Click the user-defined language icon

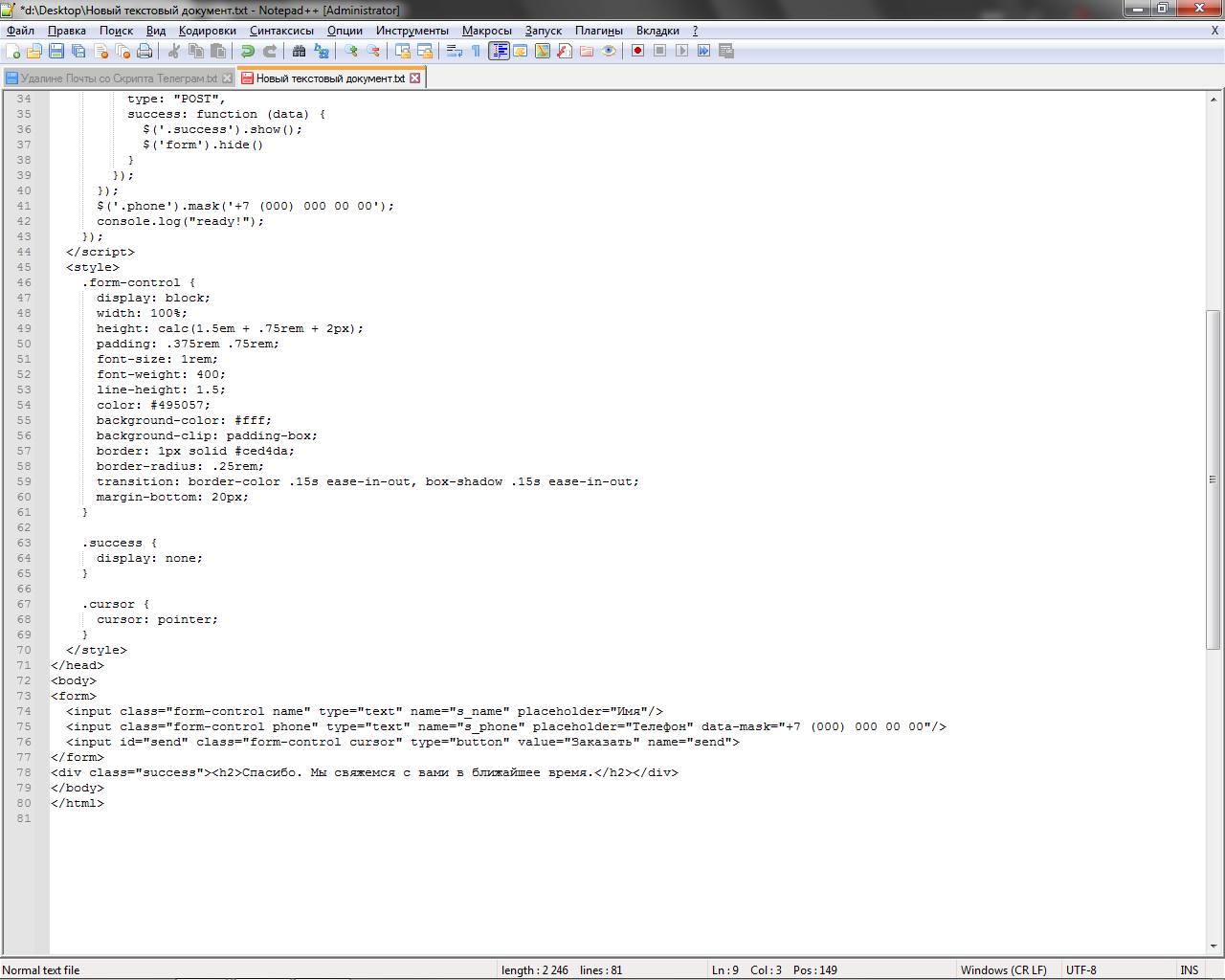click(521, 51)
